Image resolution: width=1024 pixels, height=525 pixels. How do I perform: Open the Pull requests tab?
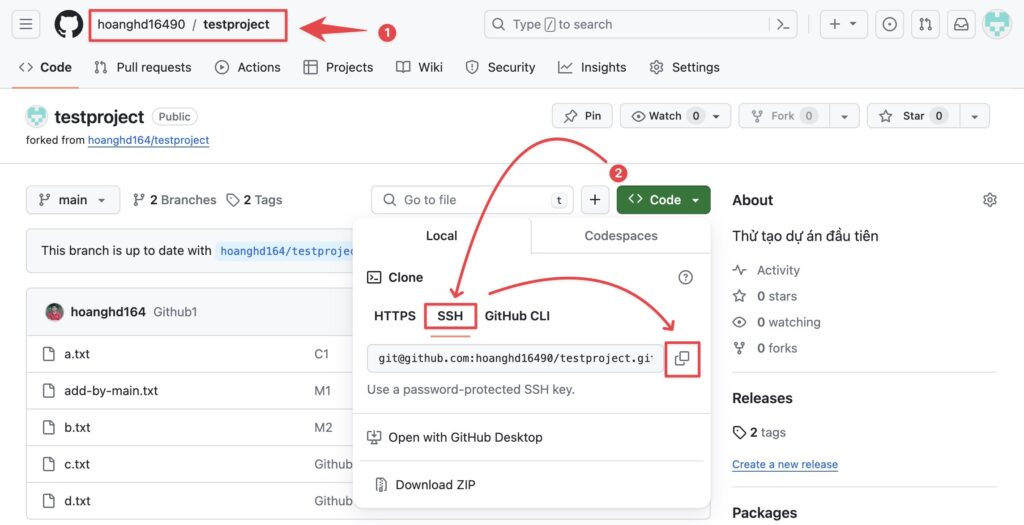[x=142, y=67]
